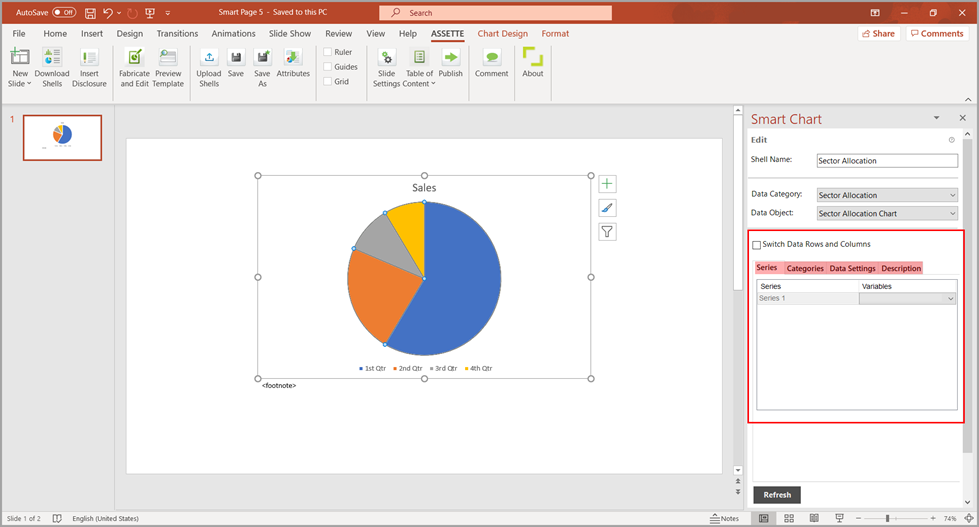
Task: Switch to the Format tab
Action: (555, 34)
